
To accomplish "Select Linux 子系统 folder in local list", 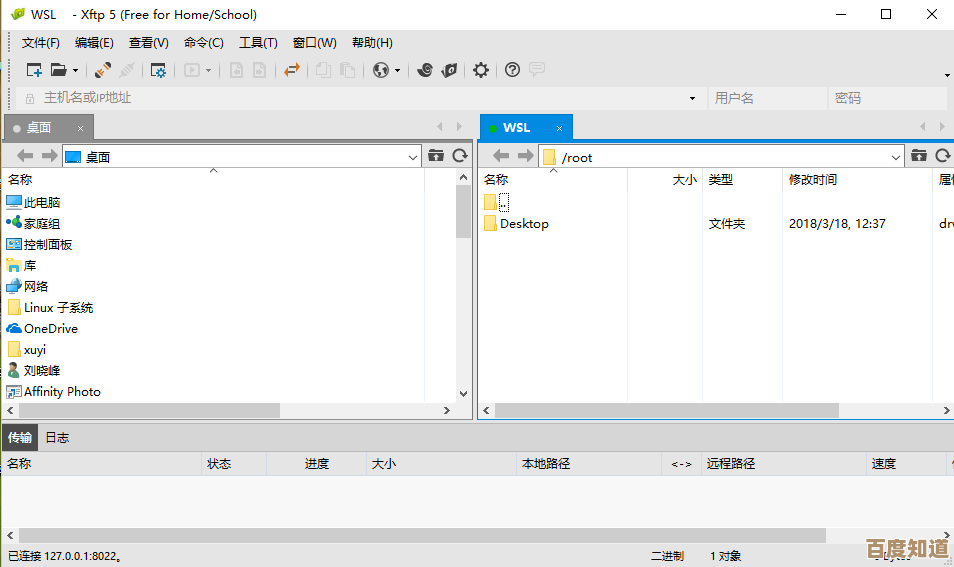I will [x=58, y=308].
